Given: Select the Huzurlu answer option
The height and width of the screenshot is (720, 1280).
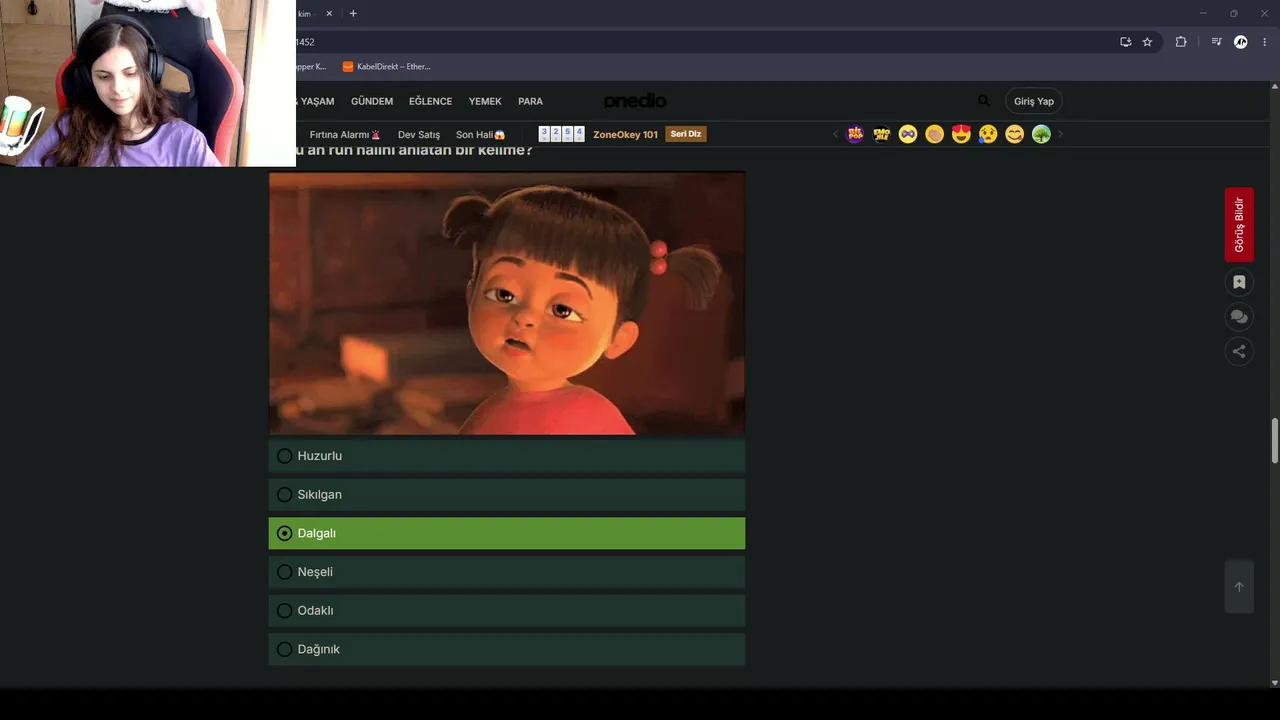Looking at the screenshot, I should pos(507,456).
